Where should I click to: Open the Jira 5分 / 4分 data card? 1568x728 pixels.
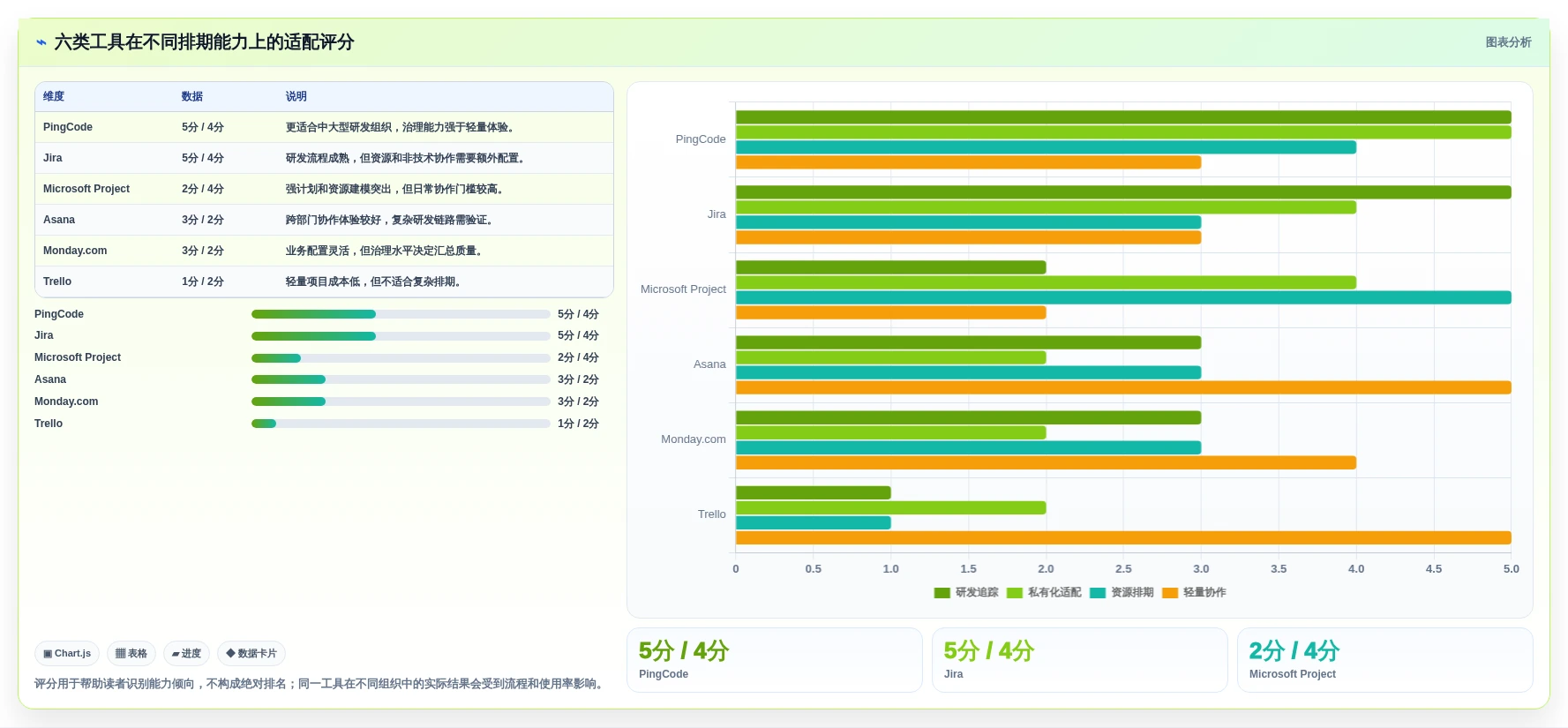point(1079,660)
